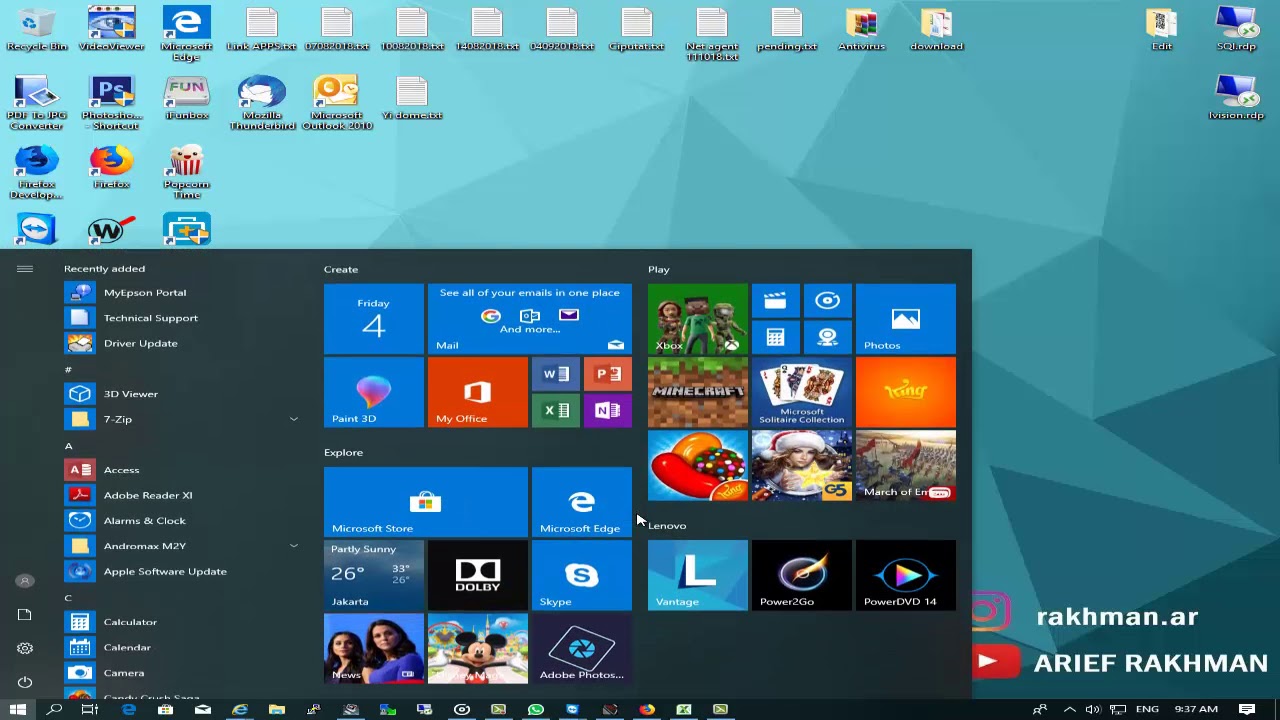
Task: Open Candy Crush Saga tile
Action: (x=697, y=465)
